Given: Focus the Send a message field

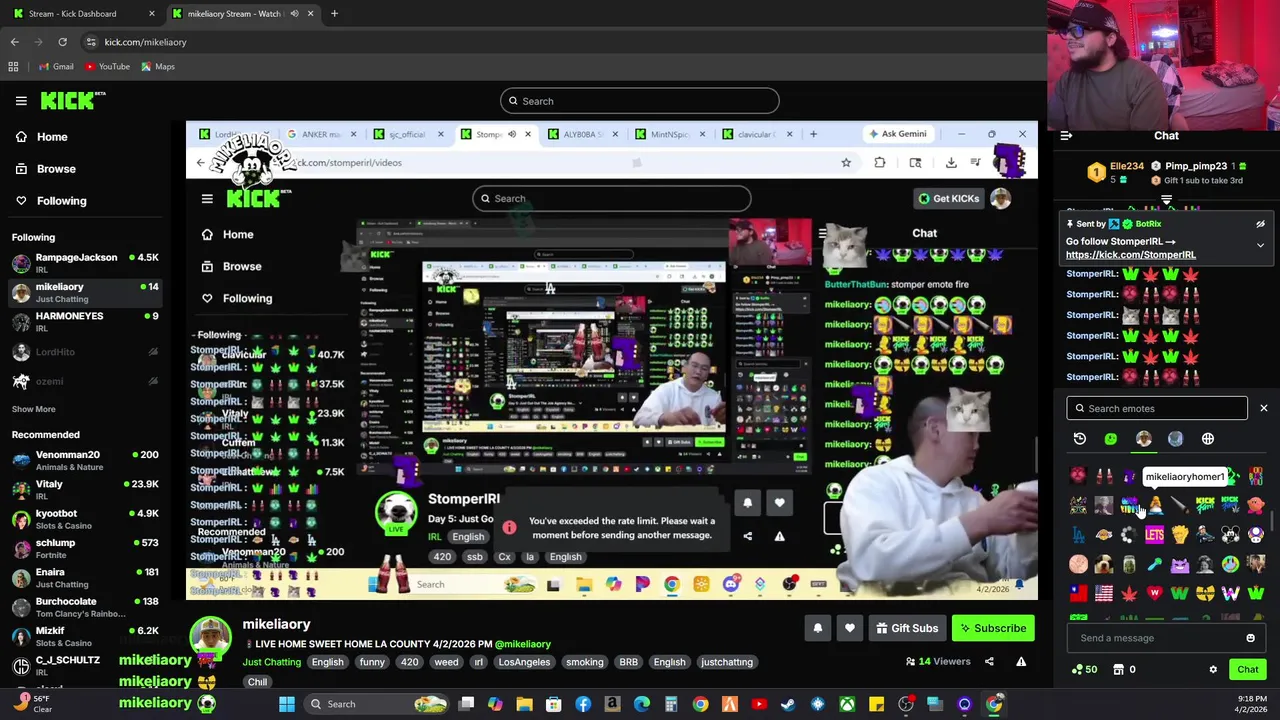Looking at the screenshot, I should click(x=1157, y=638).
